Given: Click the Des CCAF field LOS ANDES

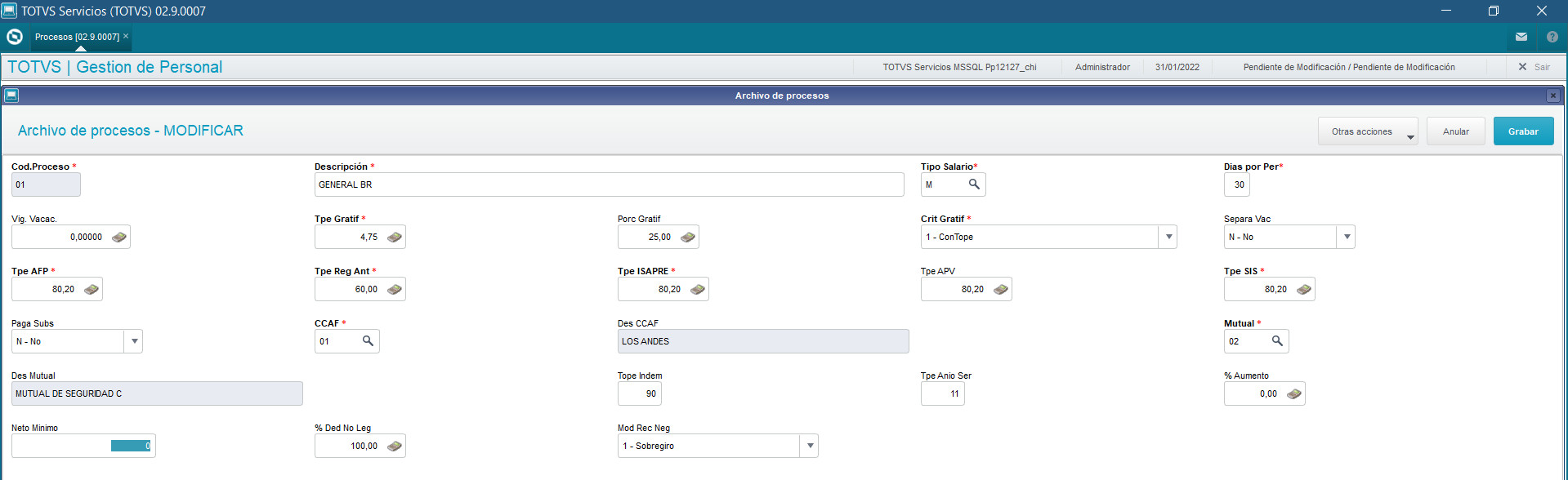Looking at the screenshot, I should [763, 341].
